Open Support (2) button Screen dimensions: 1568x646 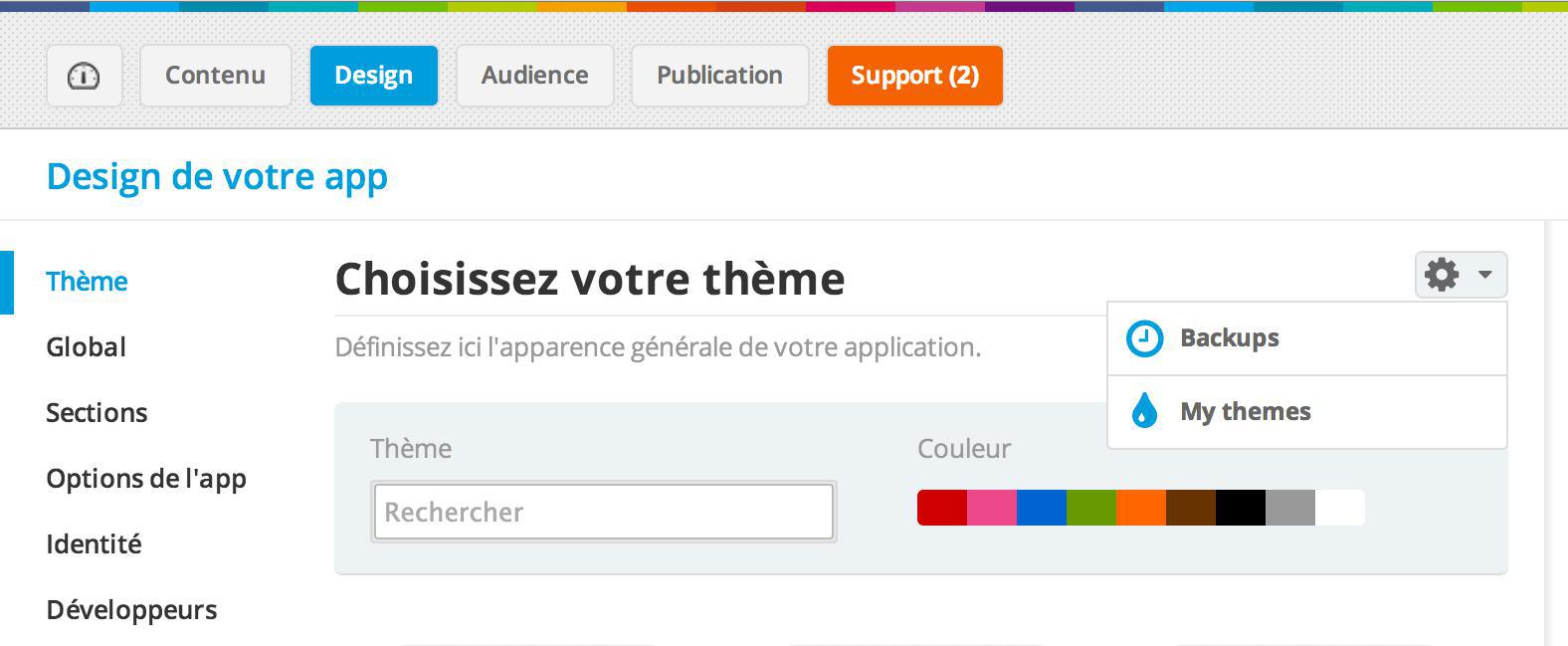pyautogui.click(x=914, y=76)
